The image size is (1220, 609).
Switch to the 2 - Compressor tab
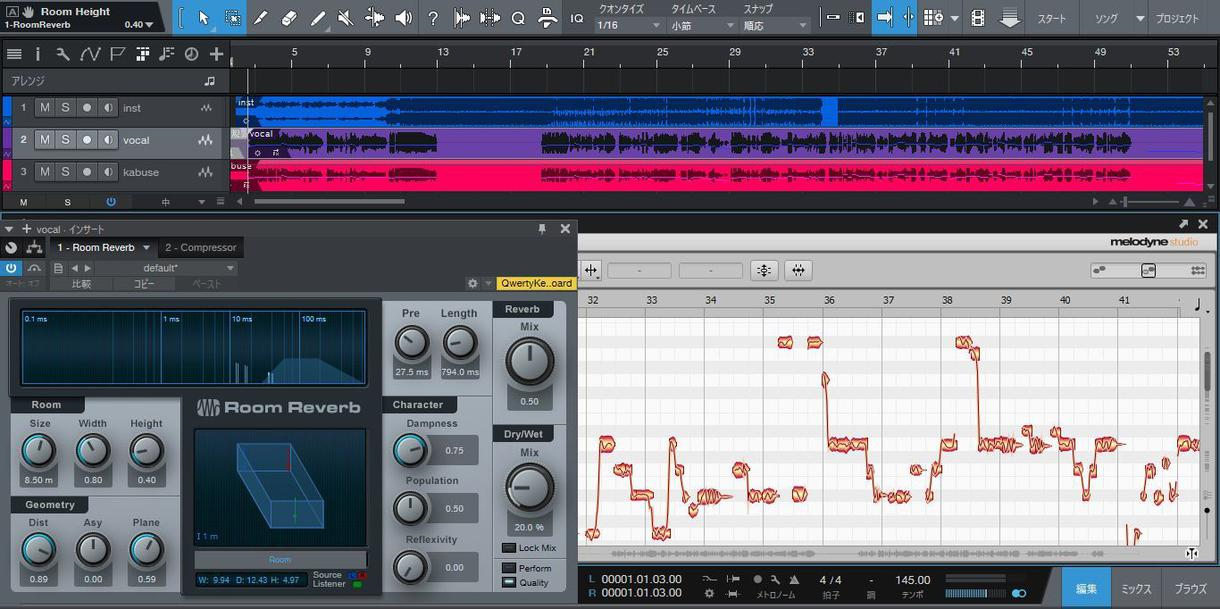[201, 248]
